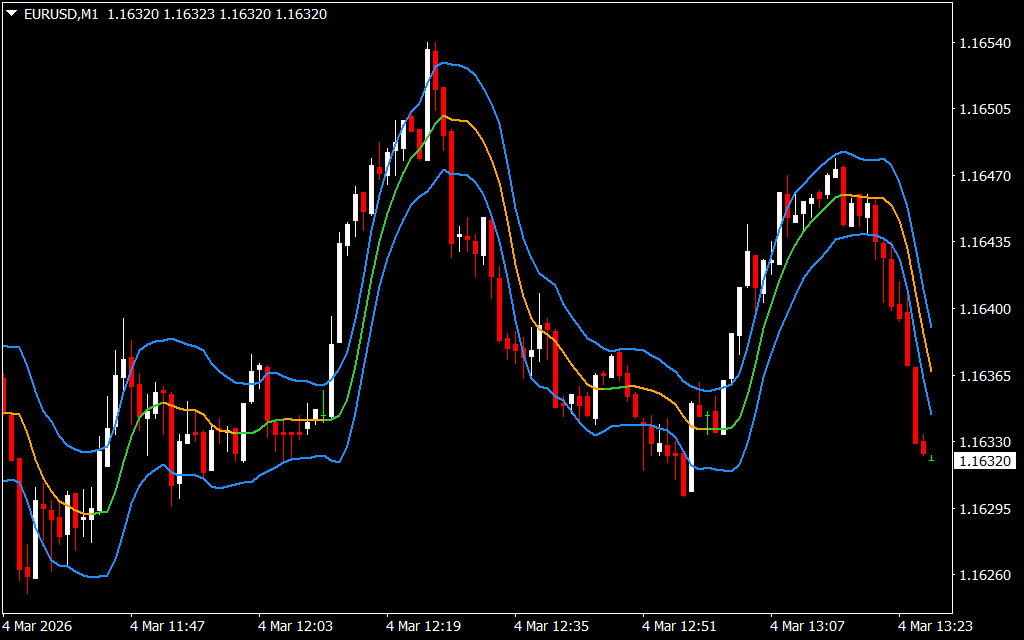Viewport: 1024px width, 640px height.
Task: Click the 4 Mar 12:51 time label
Action: (x=679, y=626)
